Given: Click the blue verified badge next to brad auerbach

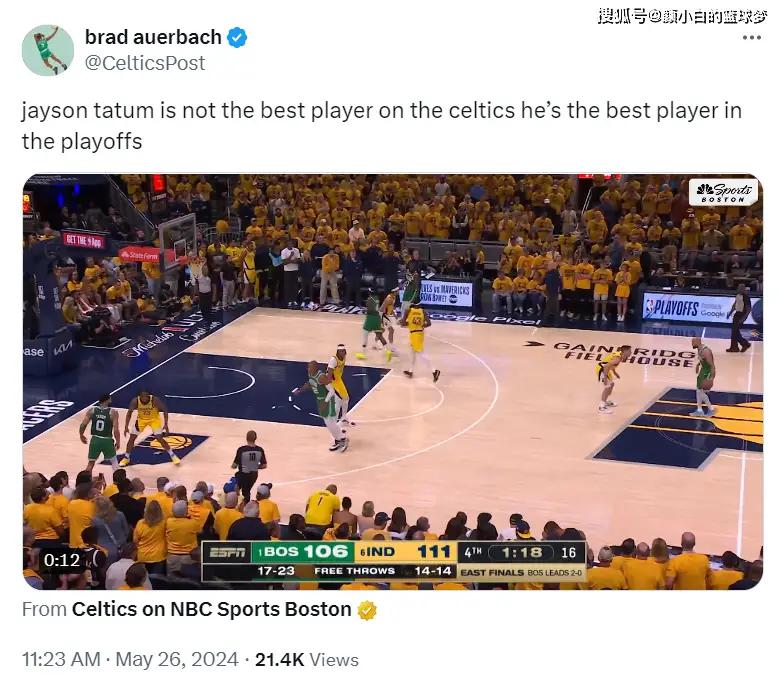Looking at the screenshot, I should (237, 37).
